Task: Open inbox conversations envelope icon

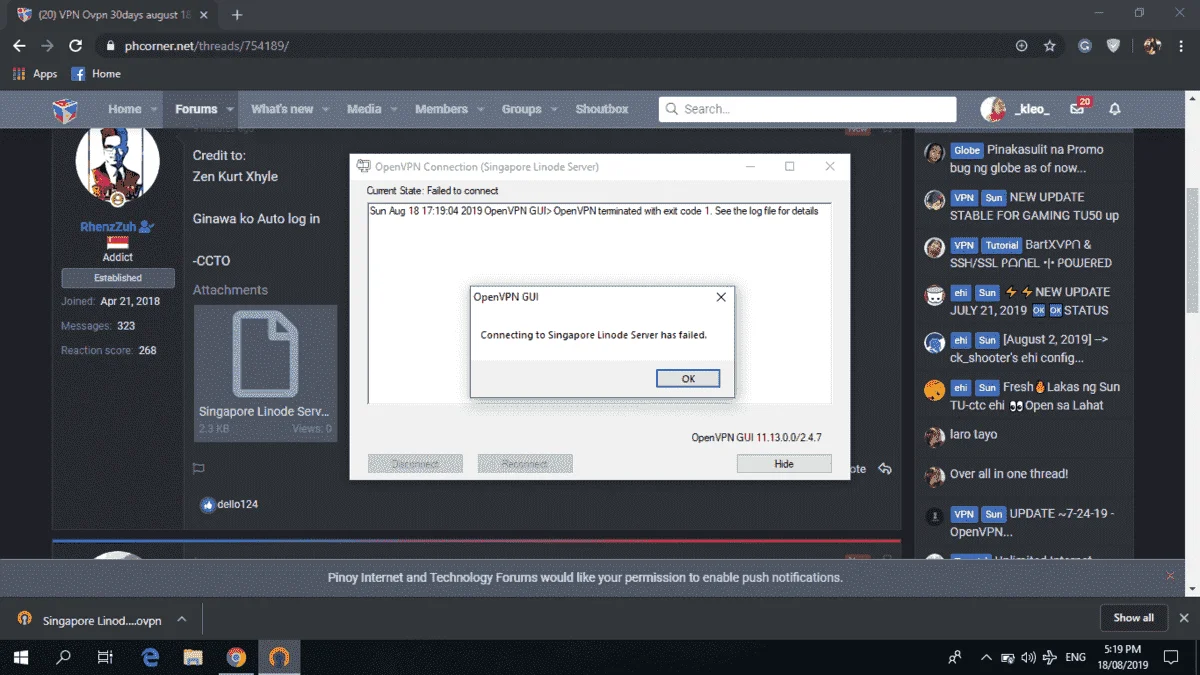Action: click(x=1077, y=109)
